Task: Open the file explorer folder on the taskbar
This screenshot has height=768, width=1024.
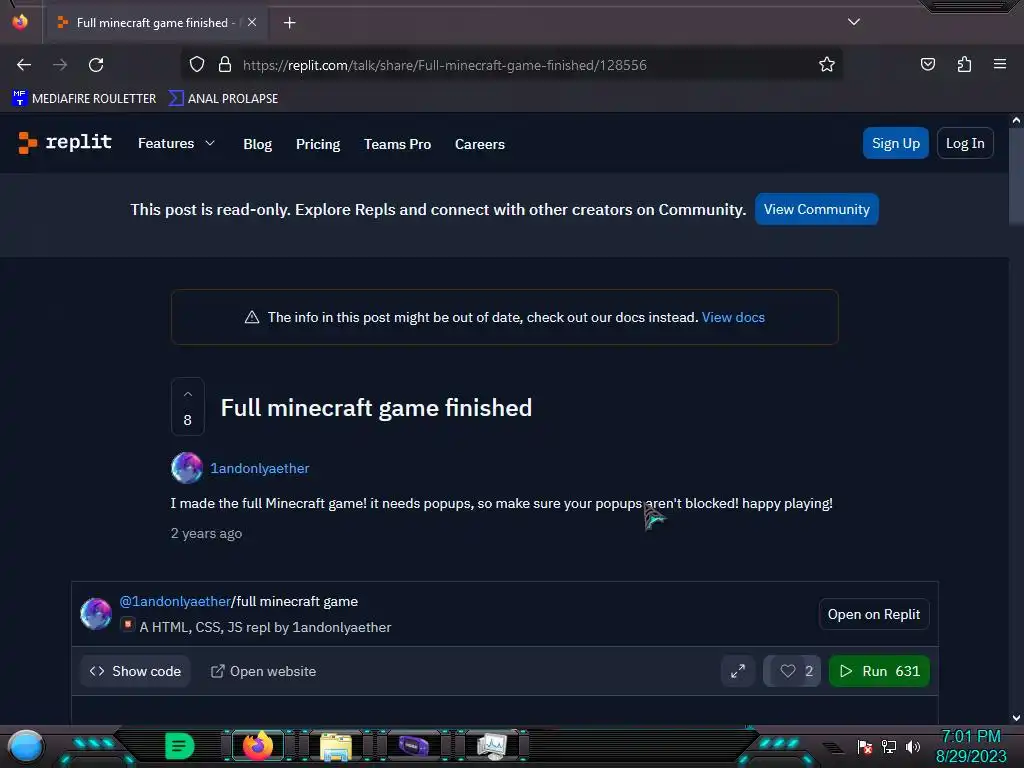Action: [336, 746]
